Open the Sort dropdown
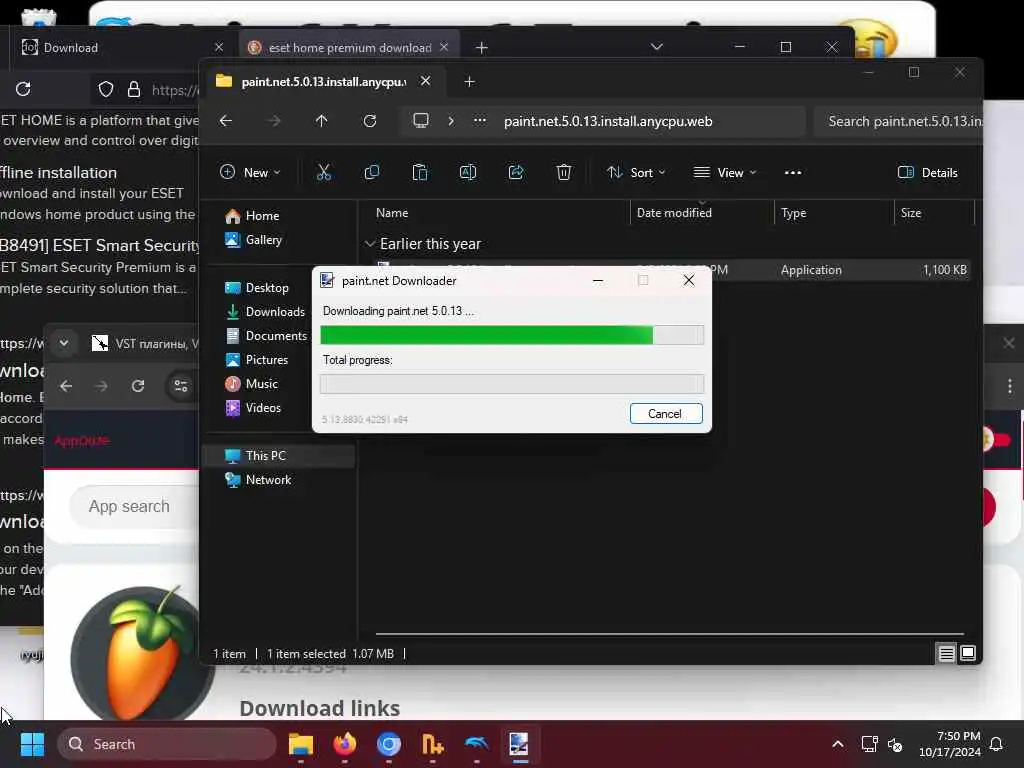The height and width of the screenshot is (768, 1024). pyautogui.click(x=635, y=172)
